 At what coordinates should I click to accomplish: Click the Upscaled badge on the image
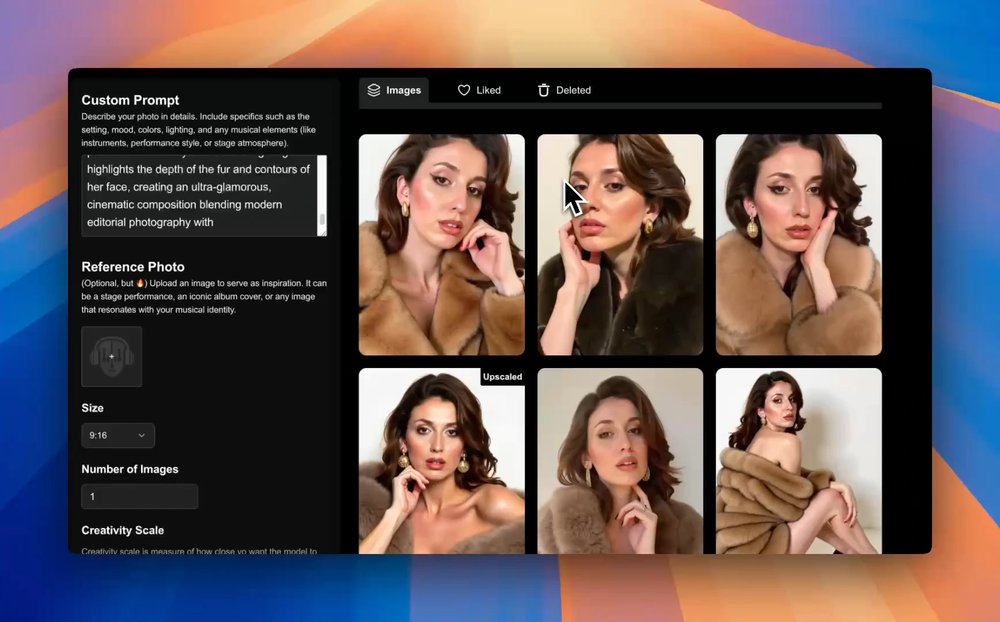(502, 377)
